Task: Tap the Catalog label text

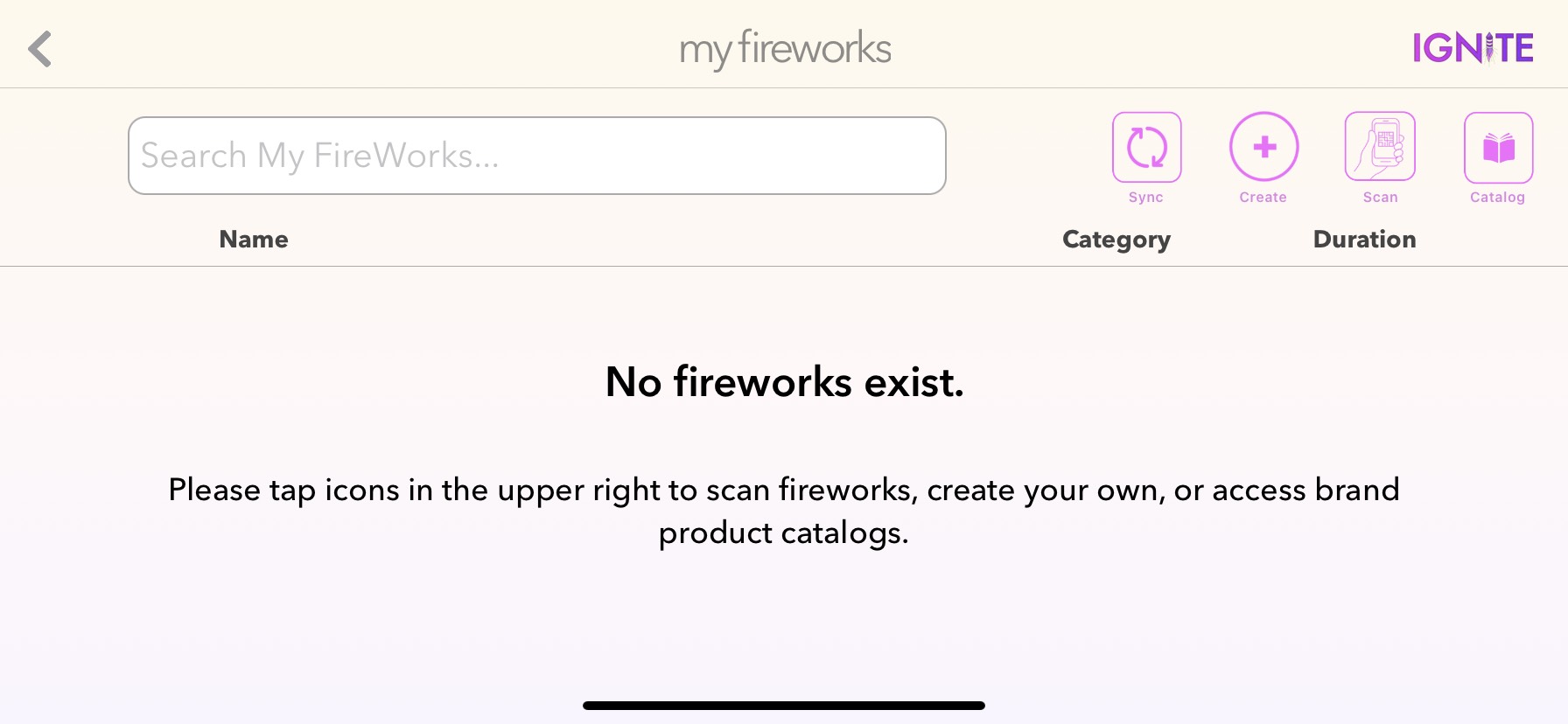Action: 1498,197
